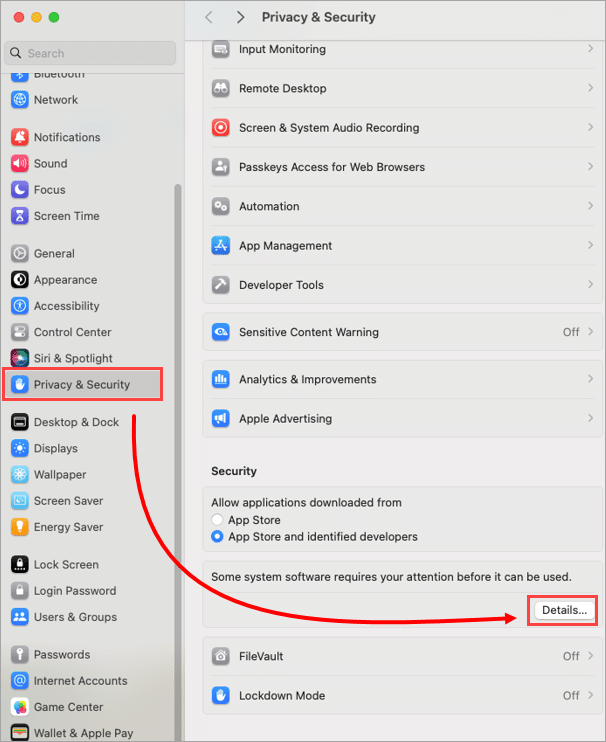Open the Remote Desktop row chevron
The image size is (606, 742).
tap(590, 88)
